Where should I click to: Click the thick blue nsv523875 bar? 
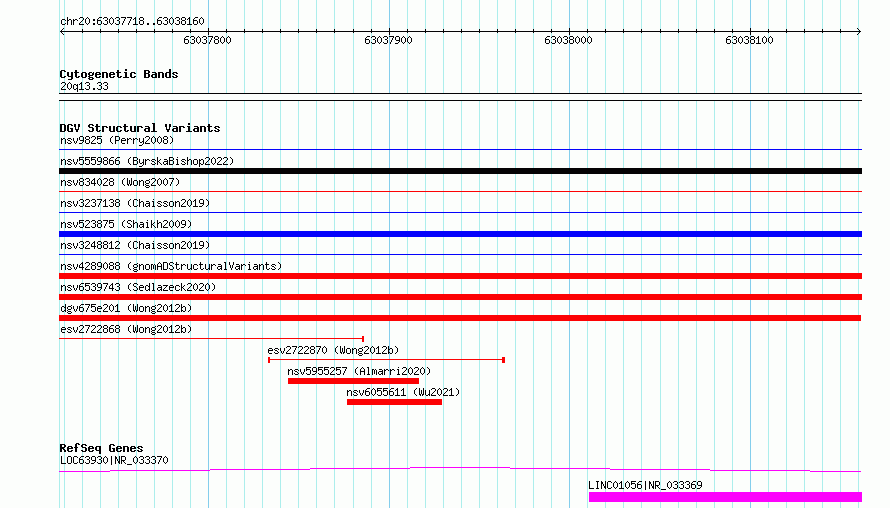click(460, 234)
